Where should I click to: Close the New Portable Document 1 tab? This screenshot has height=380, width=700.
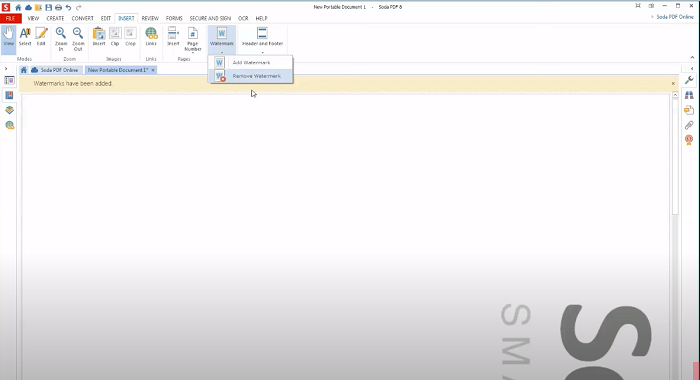click(x=153, y=70)
